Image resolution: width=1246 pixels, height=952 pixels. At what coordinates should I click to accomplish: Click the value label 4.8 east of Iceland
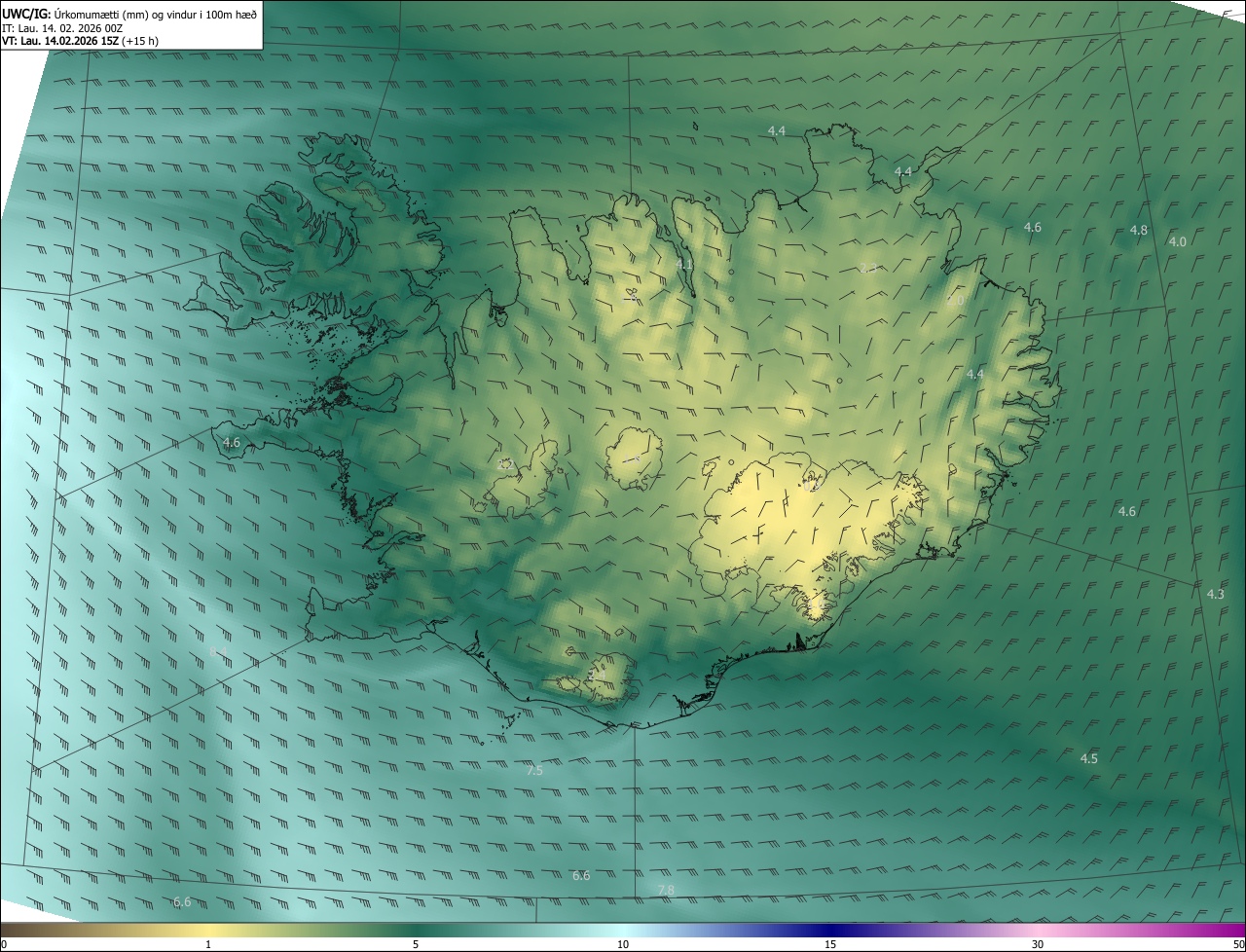[x=1138, y=231]
